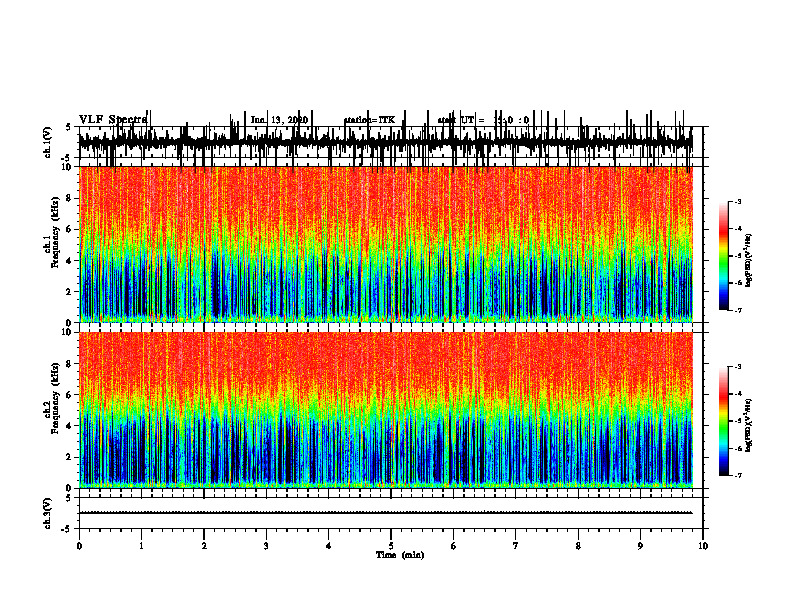The width and height of the screenshot is (792, 612).
Task: Click the '6' tick on the Time axis
Action: [x=454, y=546]
